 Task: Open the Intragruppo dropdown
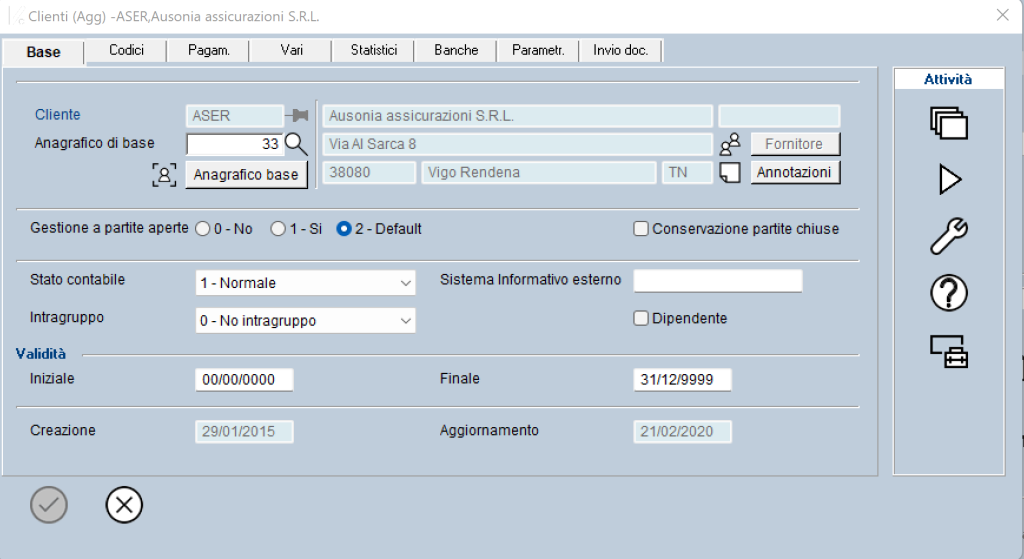[305, 321]
